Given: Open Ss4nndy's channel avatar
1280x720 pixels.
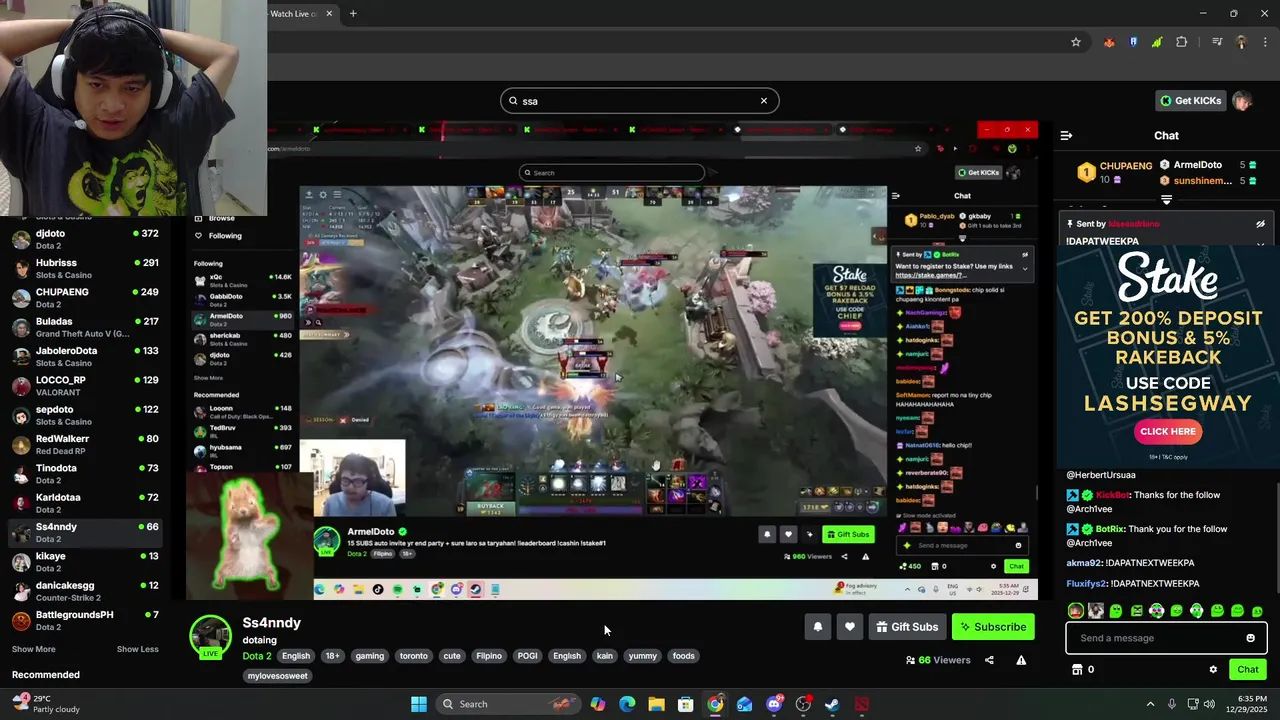Looking at the screenshot, I should (x=211, y=638).
